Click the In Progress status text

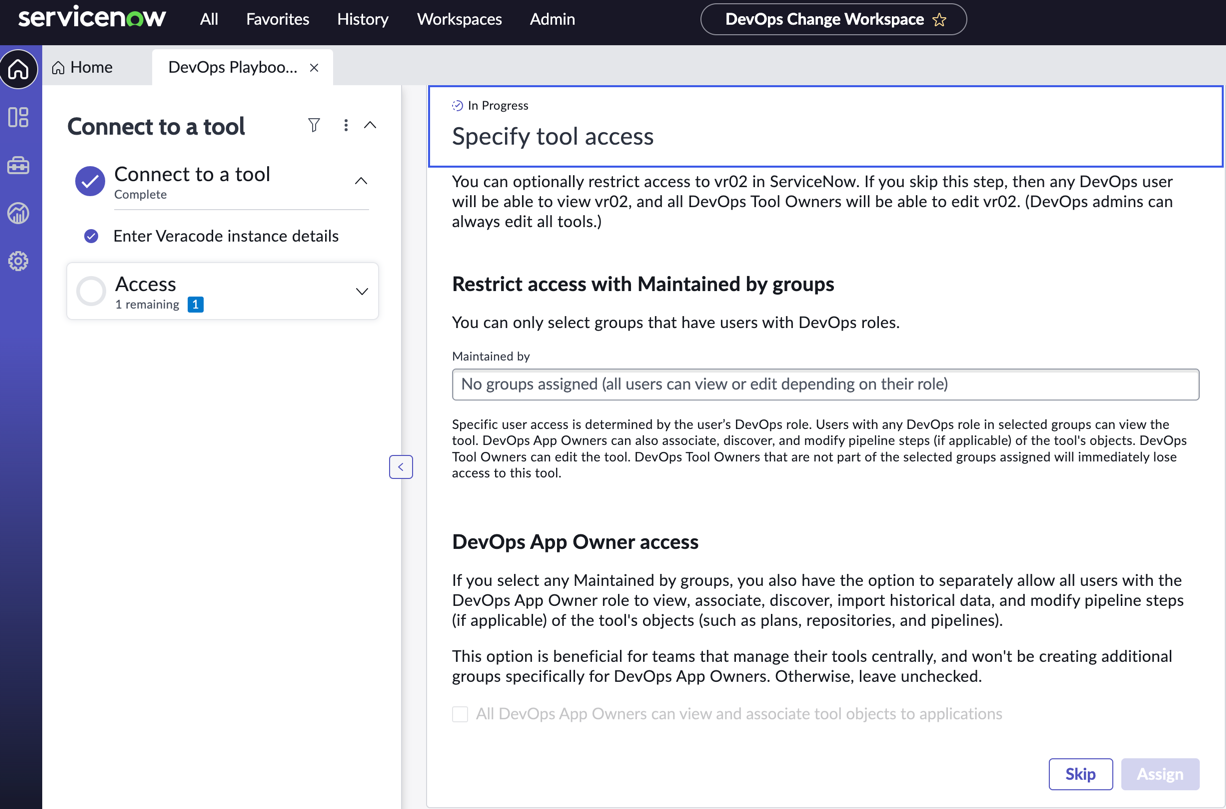498,105
